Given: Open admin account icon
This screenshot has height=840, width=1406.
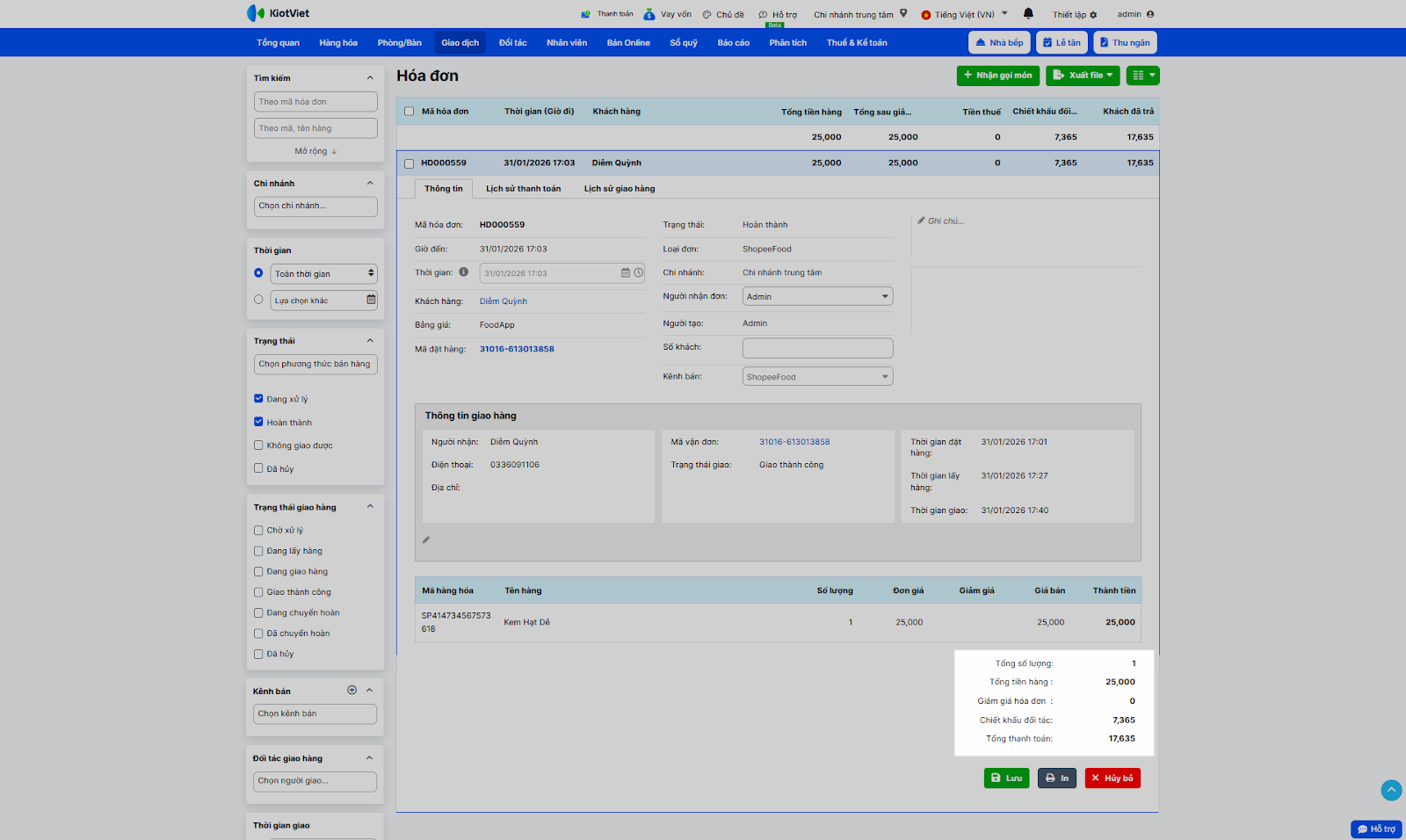Looking at the screenshot, I should pos(1150,14).
